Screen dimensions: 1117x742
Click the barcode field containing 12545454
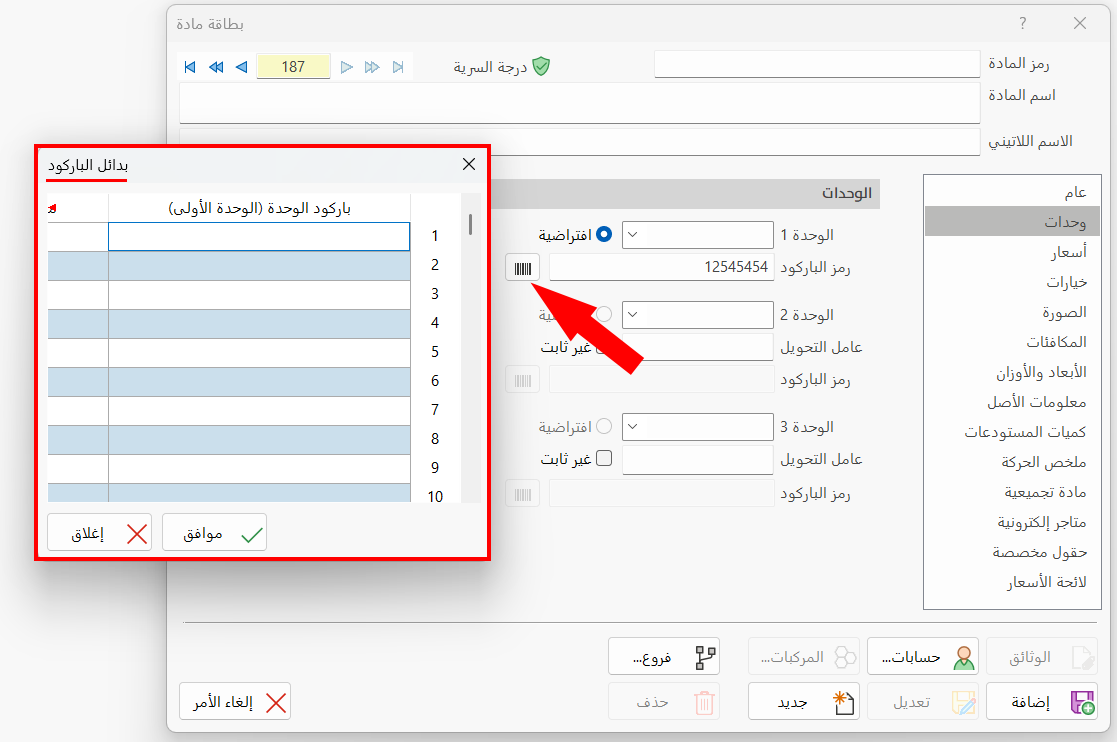point(662,268)
